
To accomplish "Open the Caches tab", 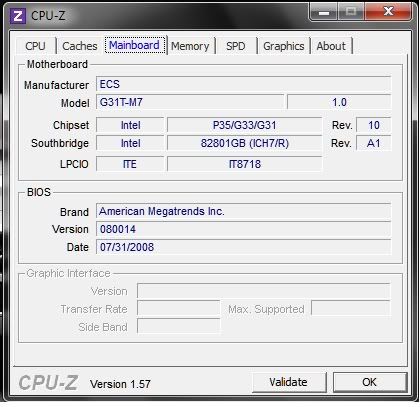I will [x=80, y=46].
